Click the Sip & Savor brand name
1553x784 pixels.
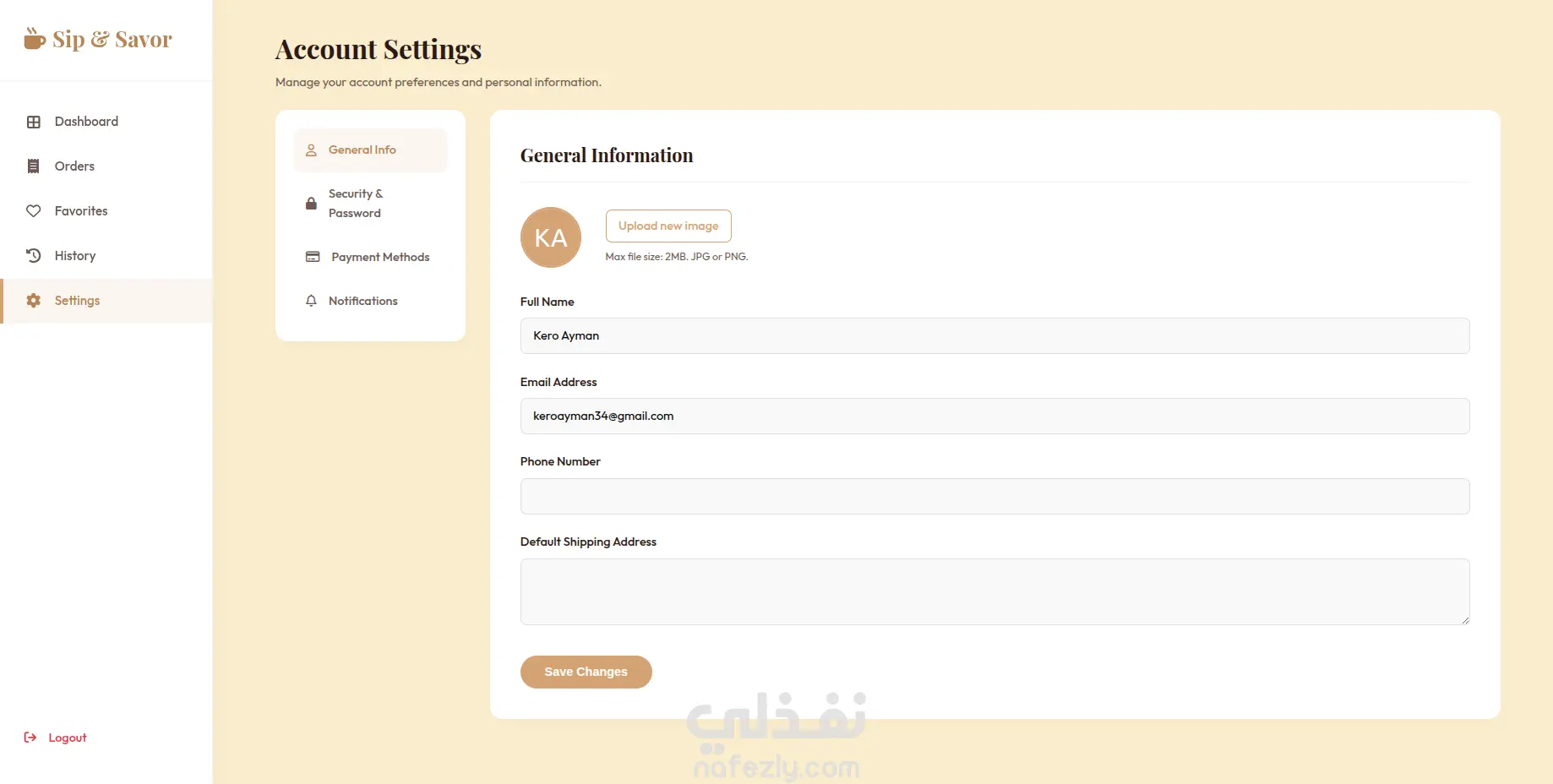[x=112, y=40]
